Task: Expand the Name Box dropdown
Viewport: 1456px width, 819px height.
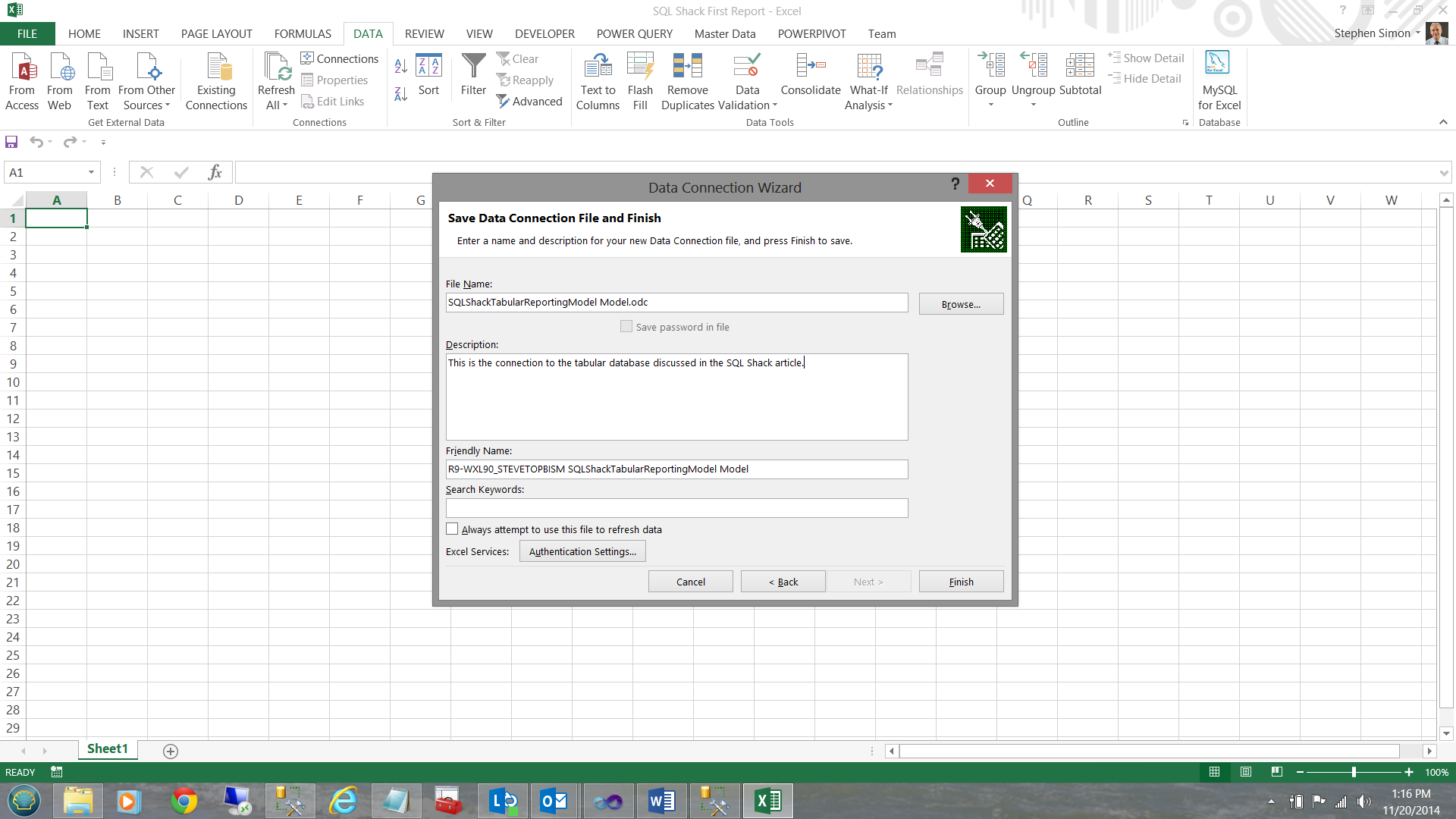Action: click(91, 173)
